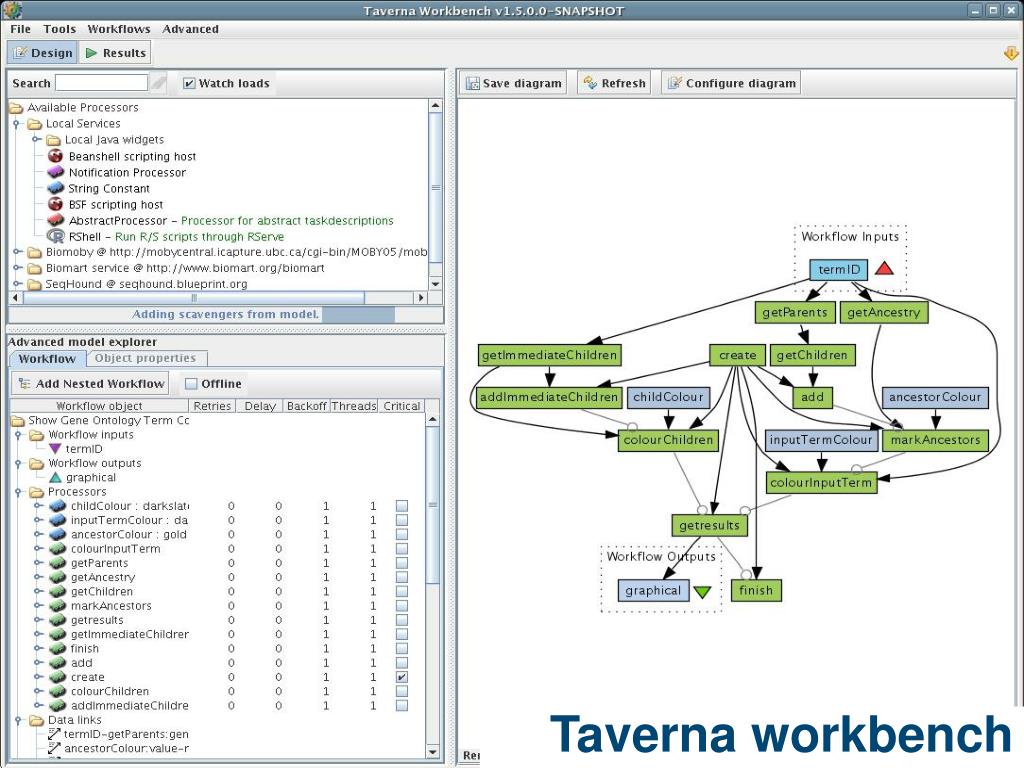The height and width of the screenshot is (768, 1024).
Task: Click the orange download arrow icon
Action: click(1011, 54)
